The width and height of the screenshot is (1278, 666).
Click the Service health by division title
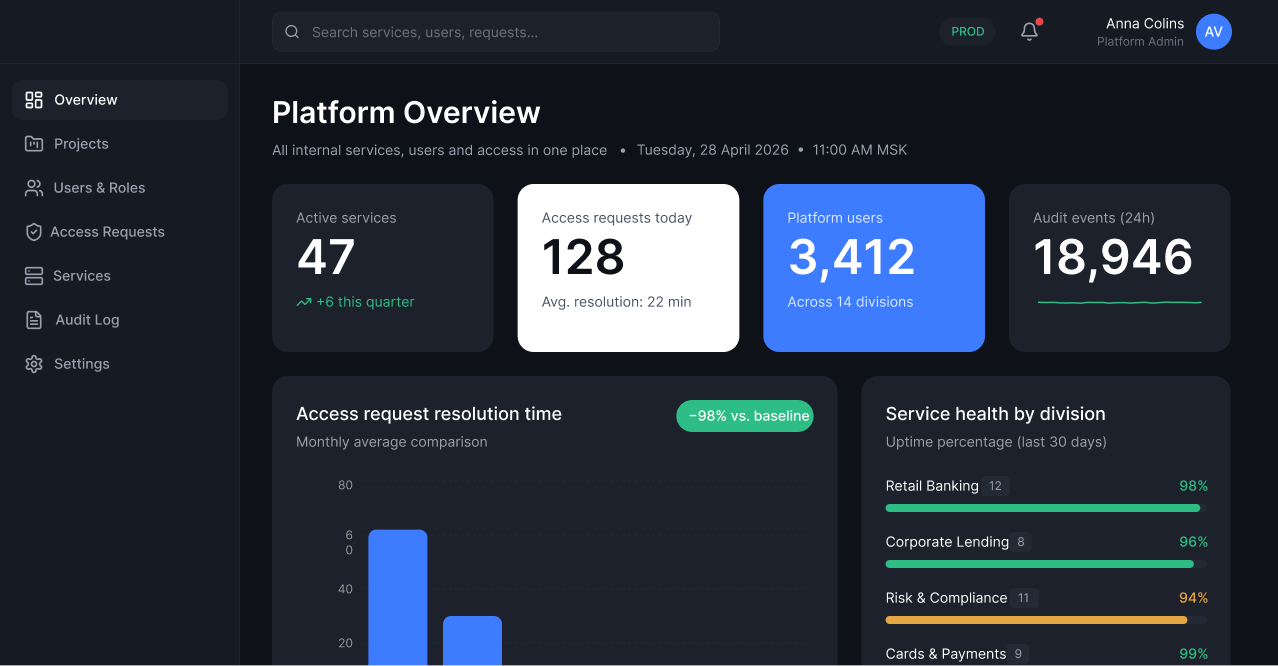(996, 414)
